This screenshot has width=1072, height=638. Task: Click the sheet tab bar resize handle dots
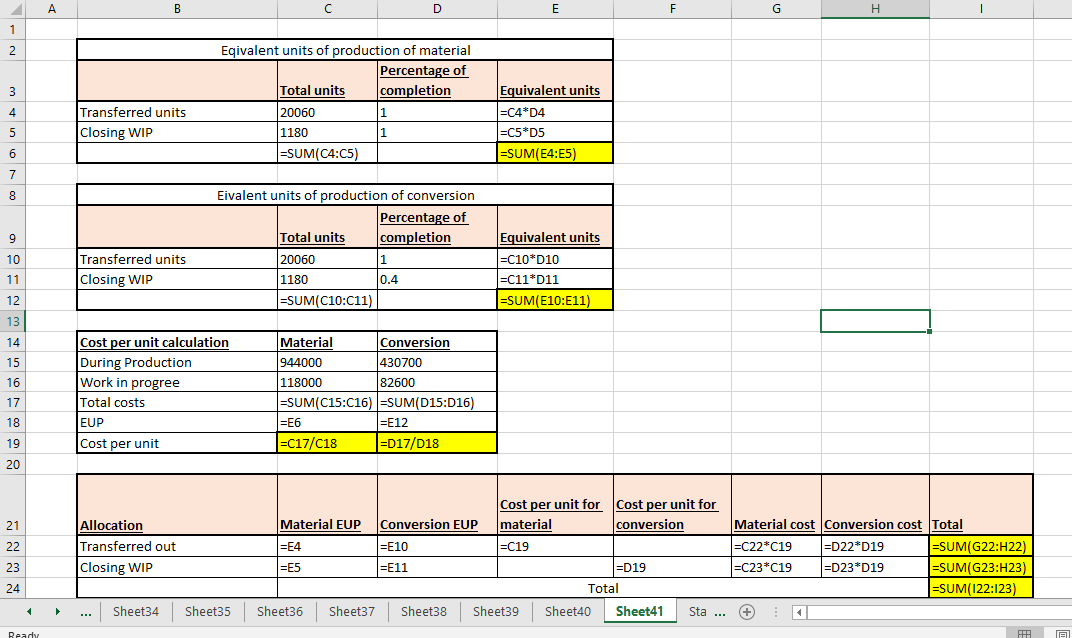click(775, 612)
